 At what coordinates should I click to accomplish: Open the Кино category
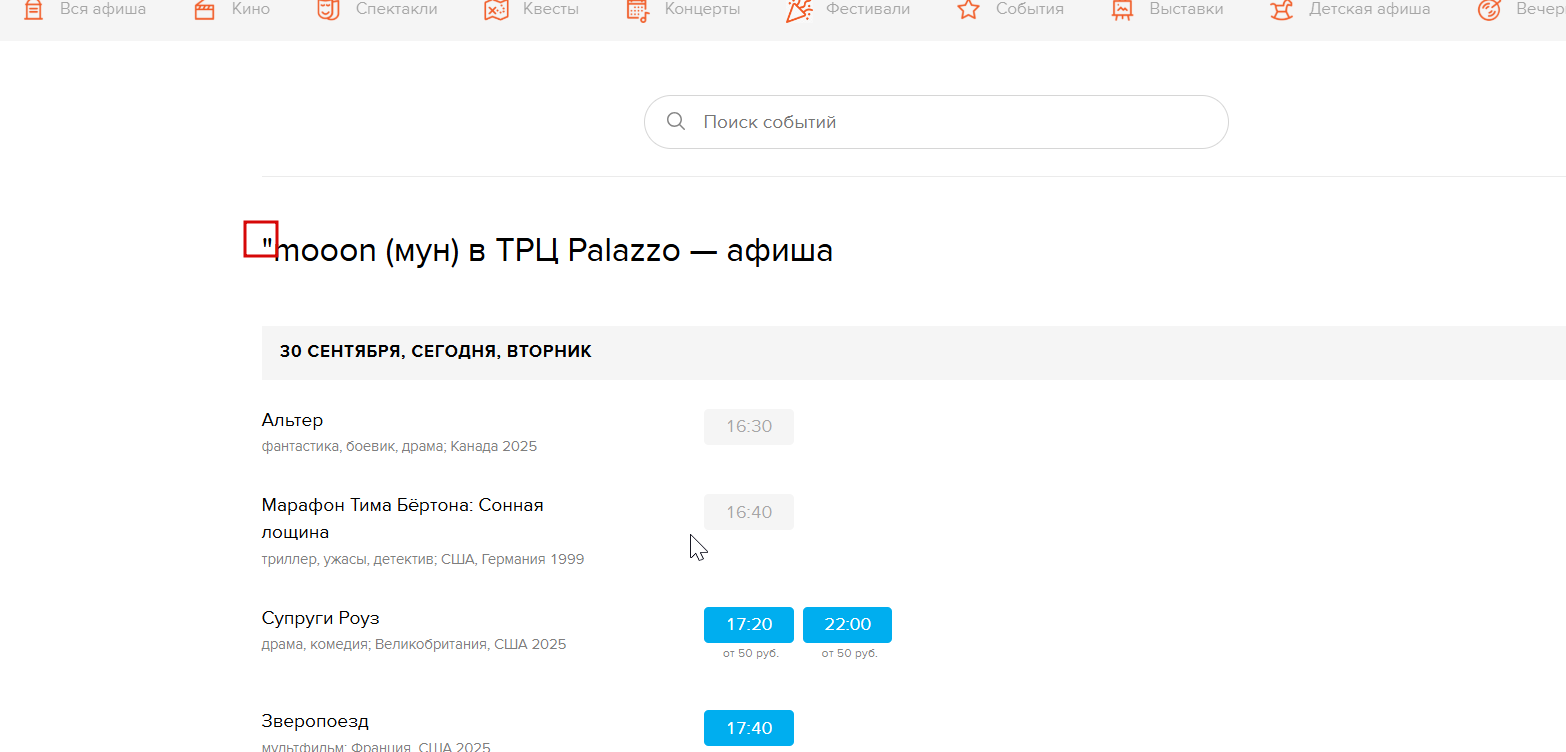[251, 9]
